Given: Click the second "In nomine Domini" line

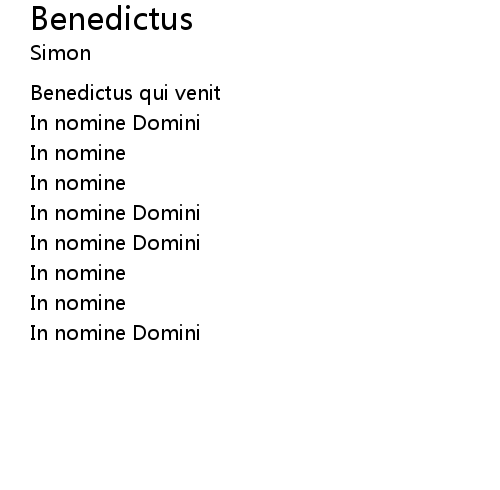Looking at the screenshot, I should pyautogui.click(x=115, y=213).
